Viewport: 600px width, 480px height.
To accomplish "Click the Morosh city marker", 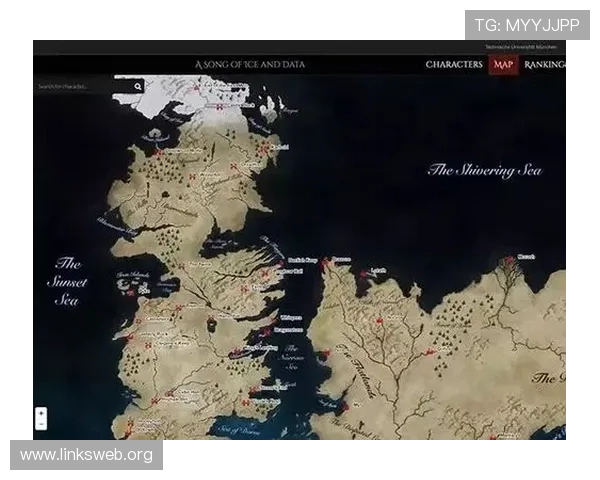I will pos(508,260).
